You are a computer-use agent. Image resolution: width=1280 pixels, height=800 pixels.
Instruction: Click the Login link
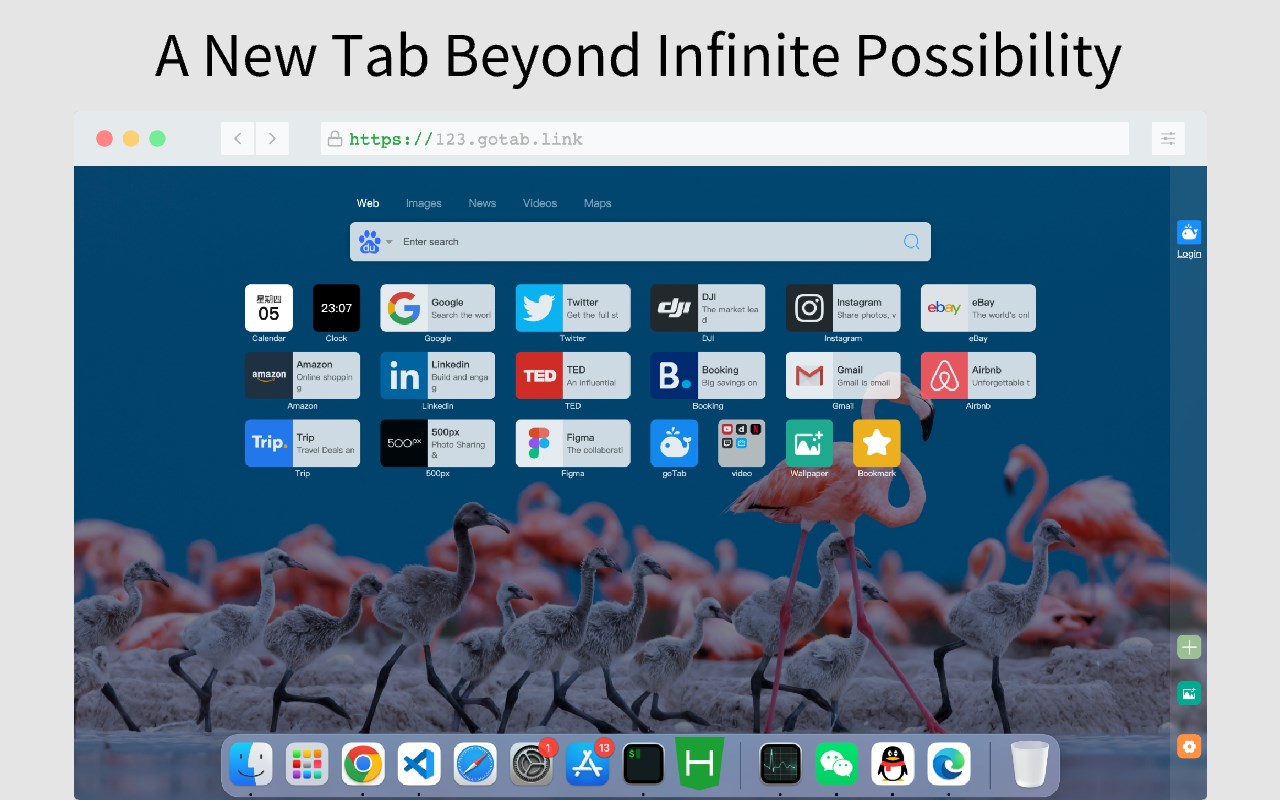pyautogui.click(x=1189, y=254)
